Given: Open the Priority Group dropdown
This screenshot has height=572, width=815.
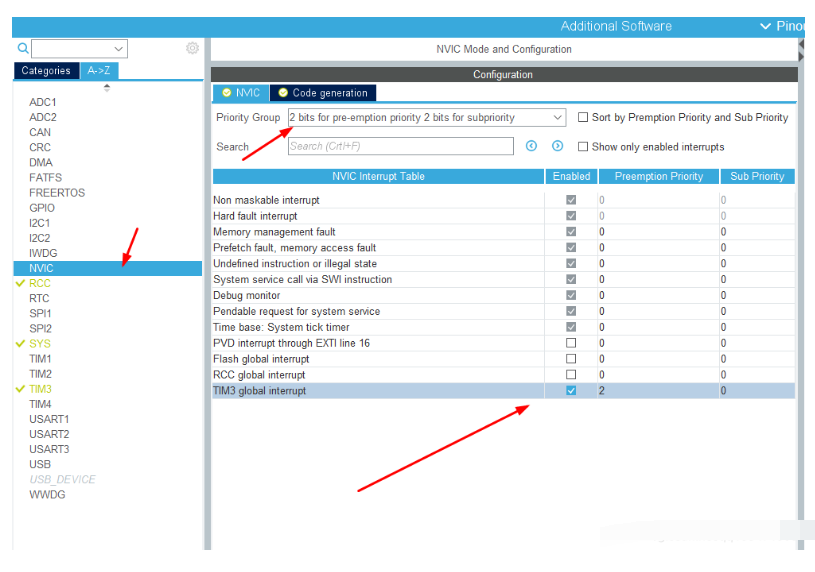Looking at the screenshot, I should (x=426, y=117).
